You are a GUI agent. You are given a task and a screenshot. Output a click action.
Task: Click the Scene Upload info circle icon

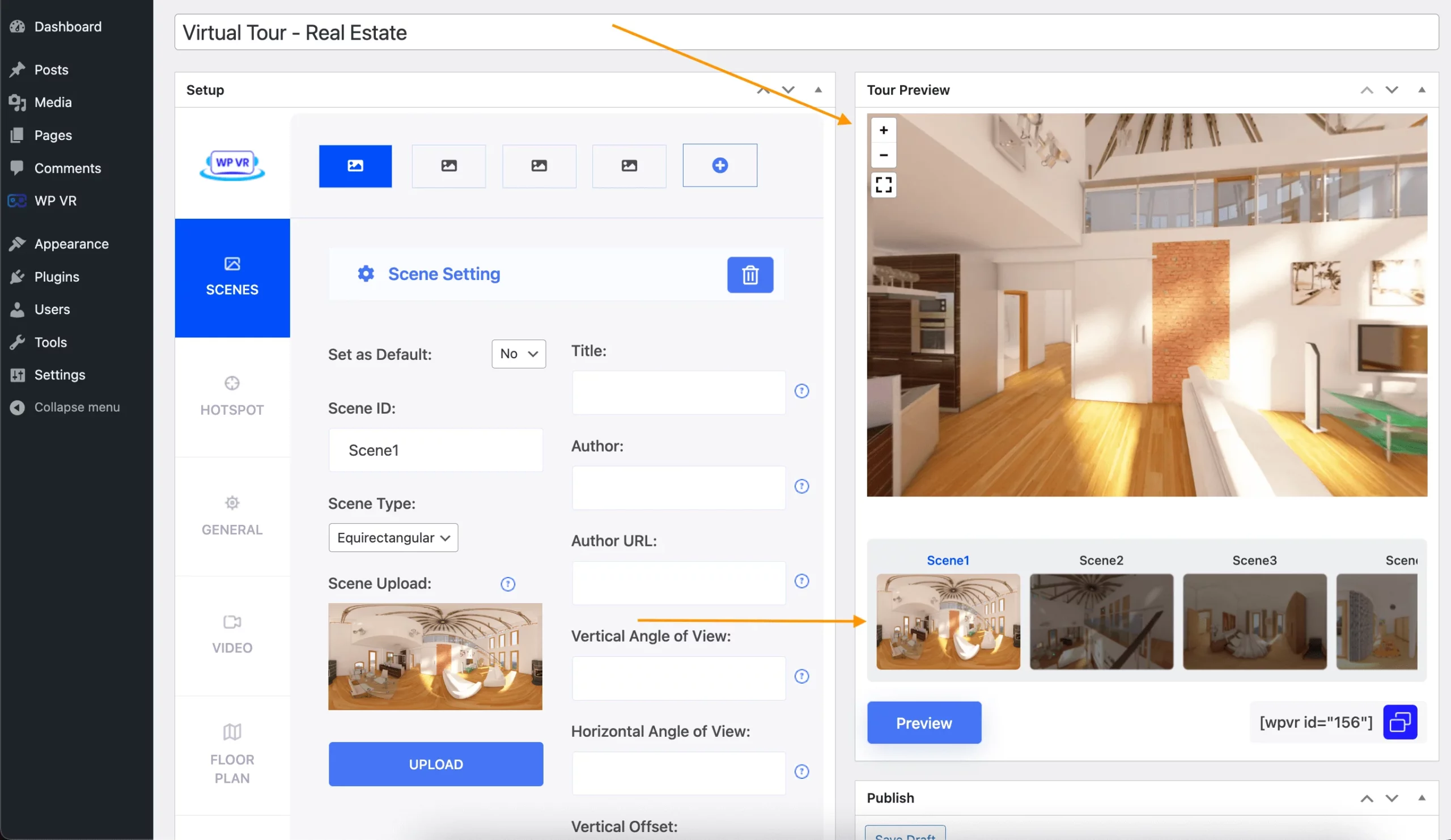click(x=507, y=582)
